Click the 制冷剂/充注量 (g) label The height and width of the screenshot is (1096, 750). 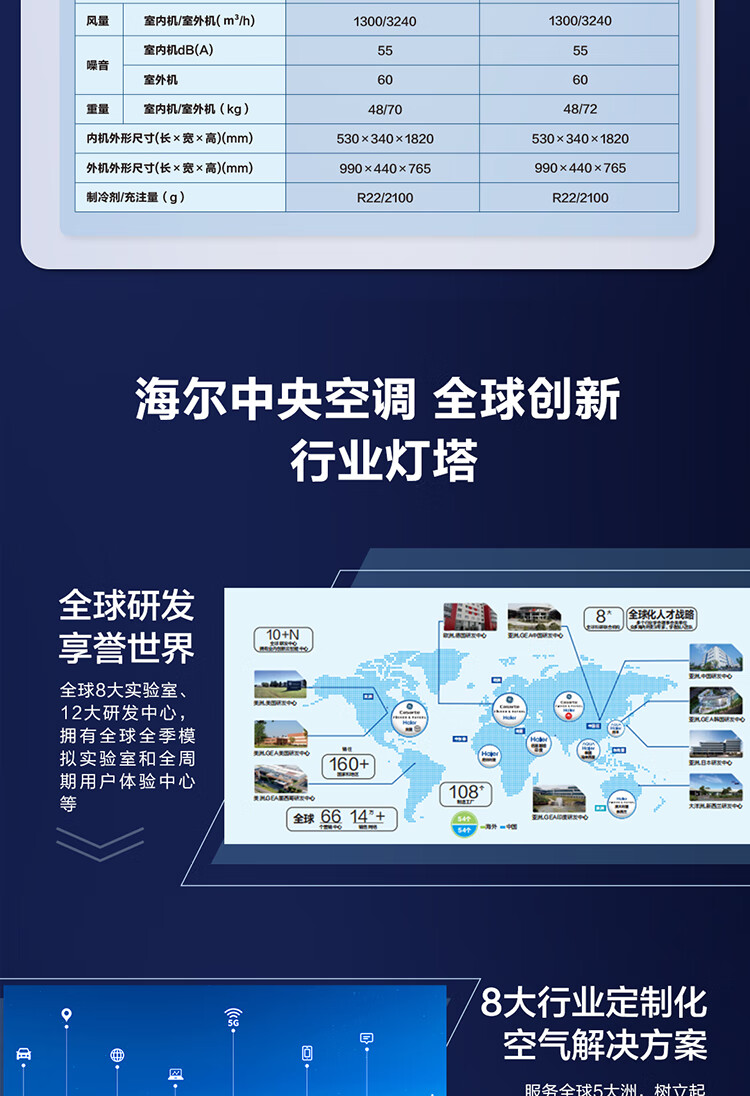136,197
